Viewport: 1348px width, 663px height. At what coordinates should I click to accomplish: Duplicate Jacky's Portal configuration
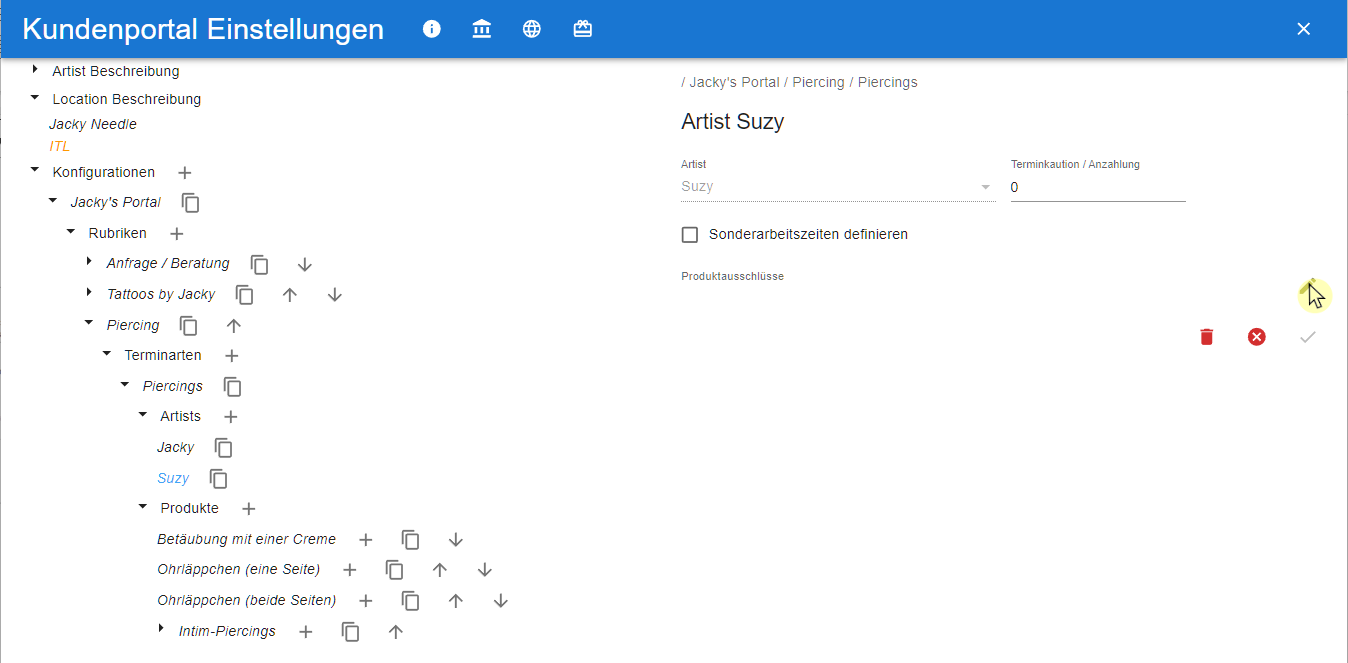tap(191, 203)
